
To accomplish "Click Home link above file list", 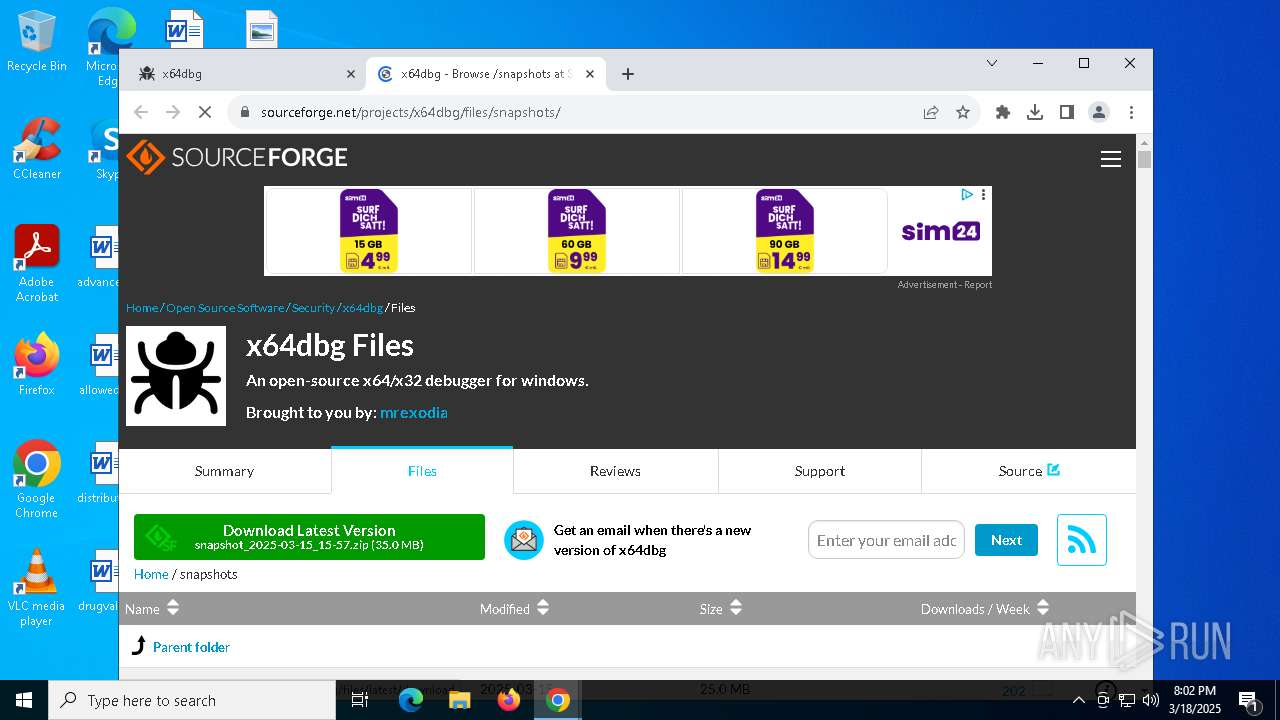I will click(x=151, y=574).
